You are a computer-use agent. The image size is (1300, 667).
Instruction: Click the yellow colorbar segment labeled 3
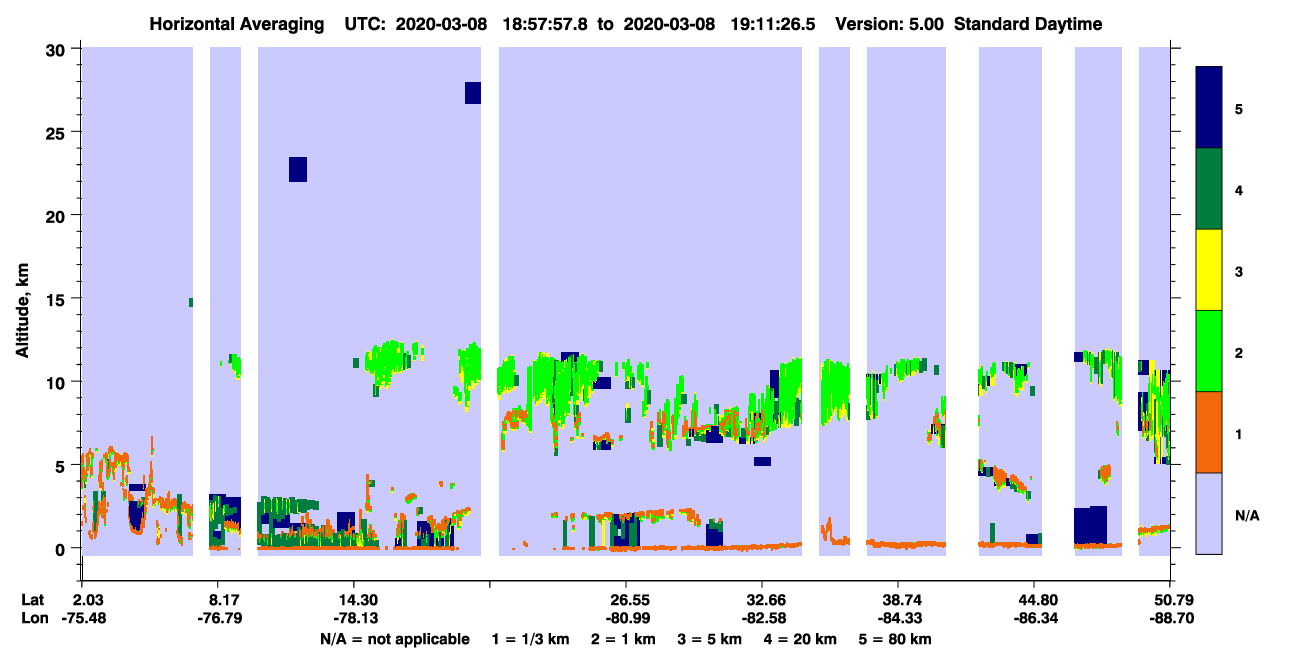click(x=1209, y=270)
